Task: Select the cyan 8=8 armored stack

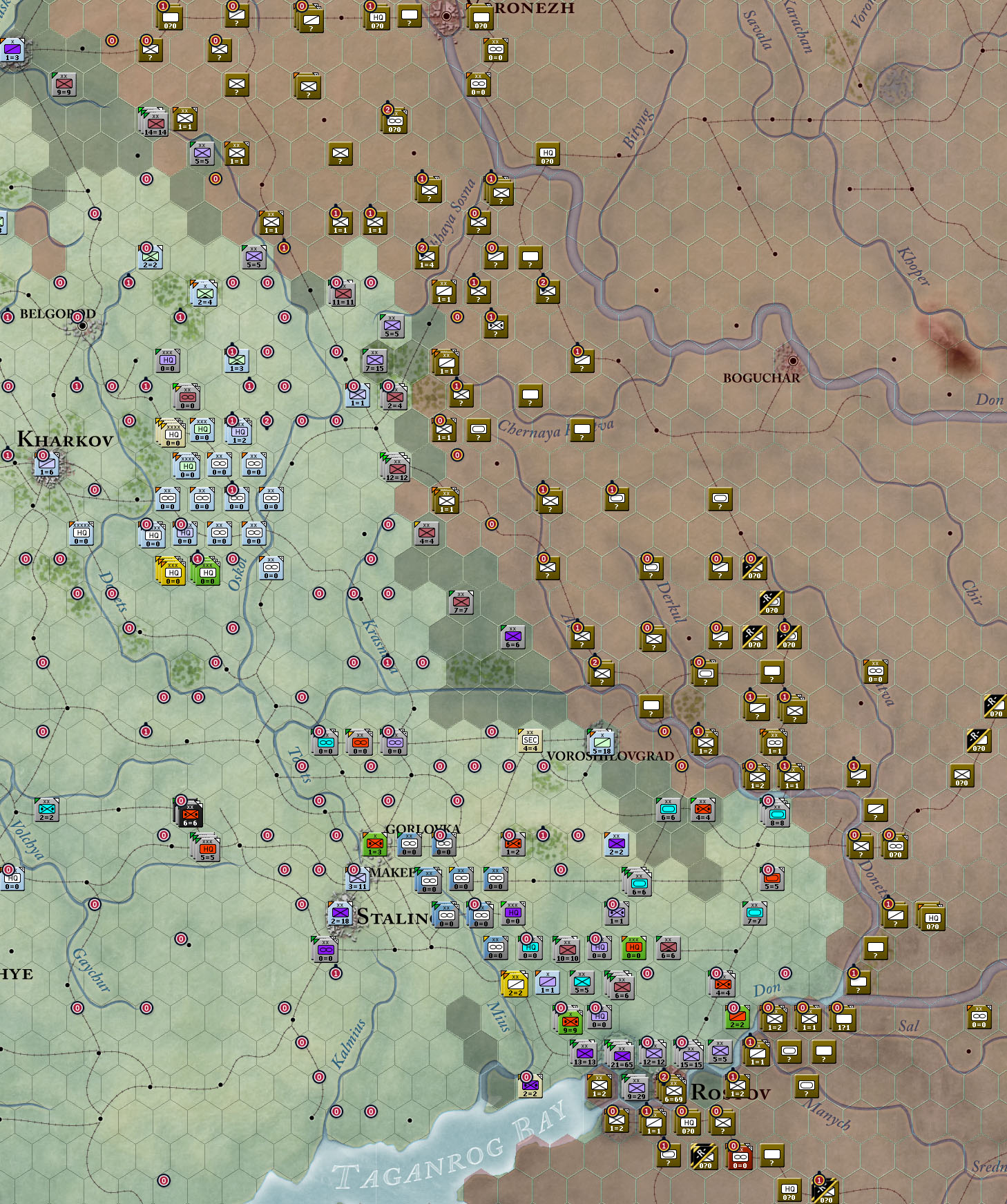Action: tap(777, 814)
